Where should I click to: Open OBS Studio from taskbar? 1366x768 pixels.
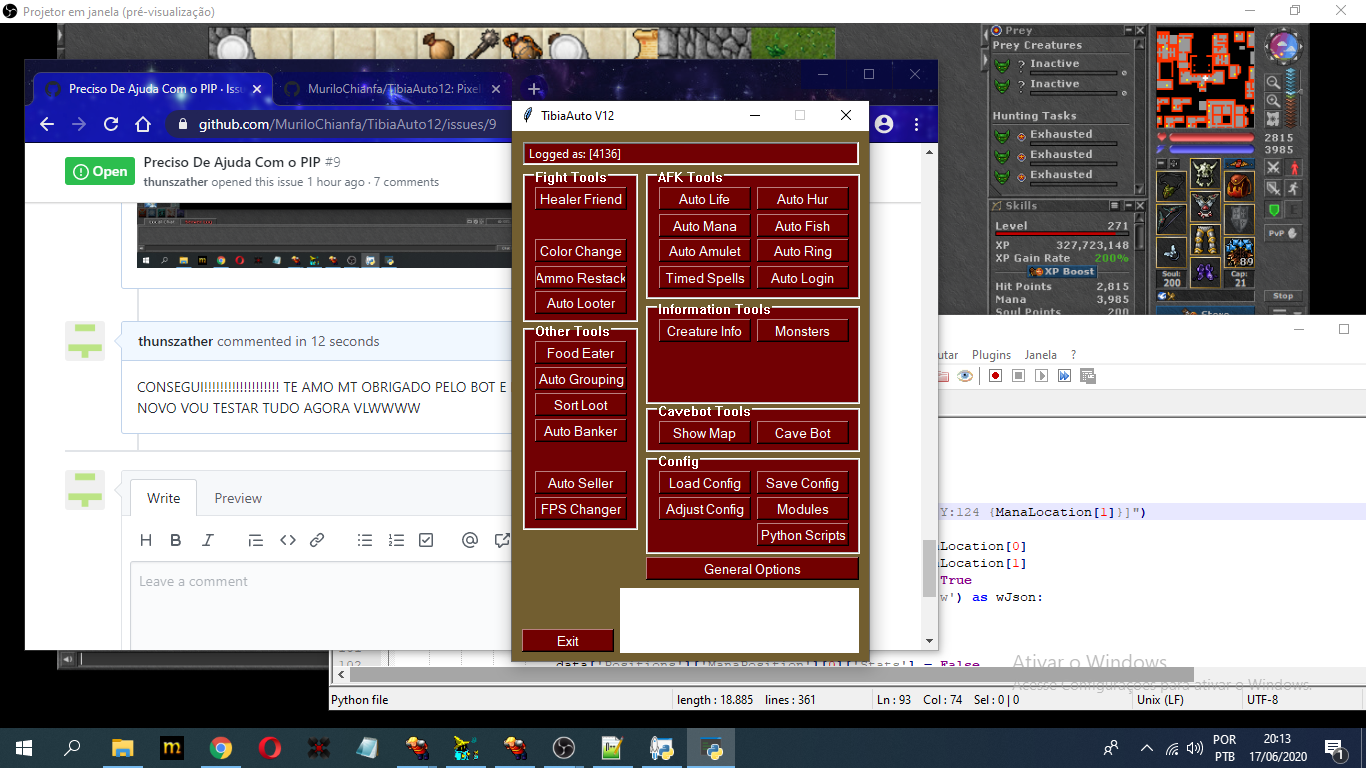click(x=564, y=748)
